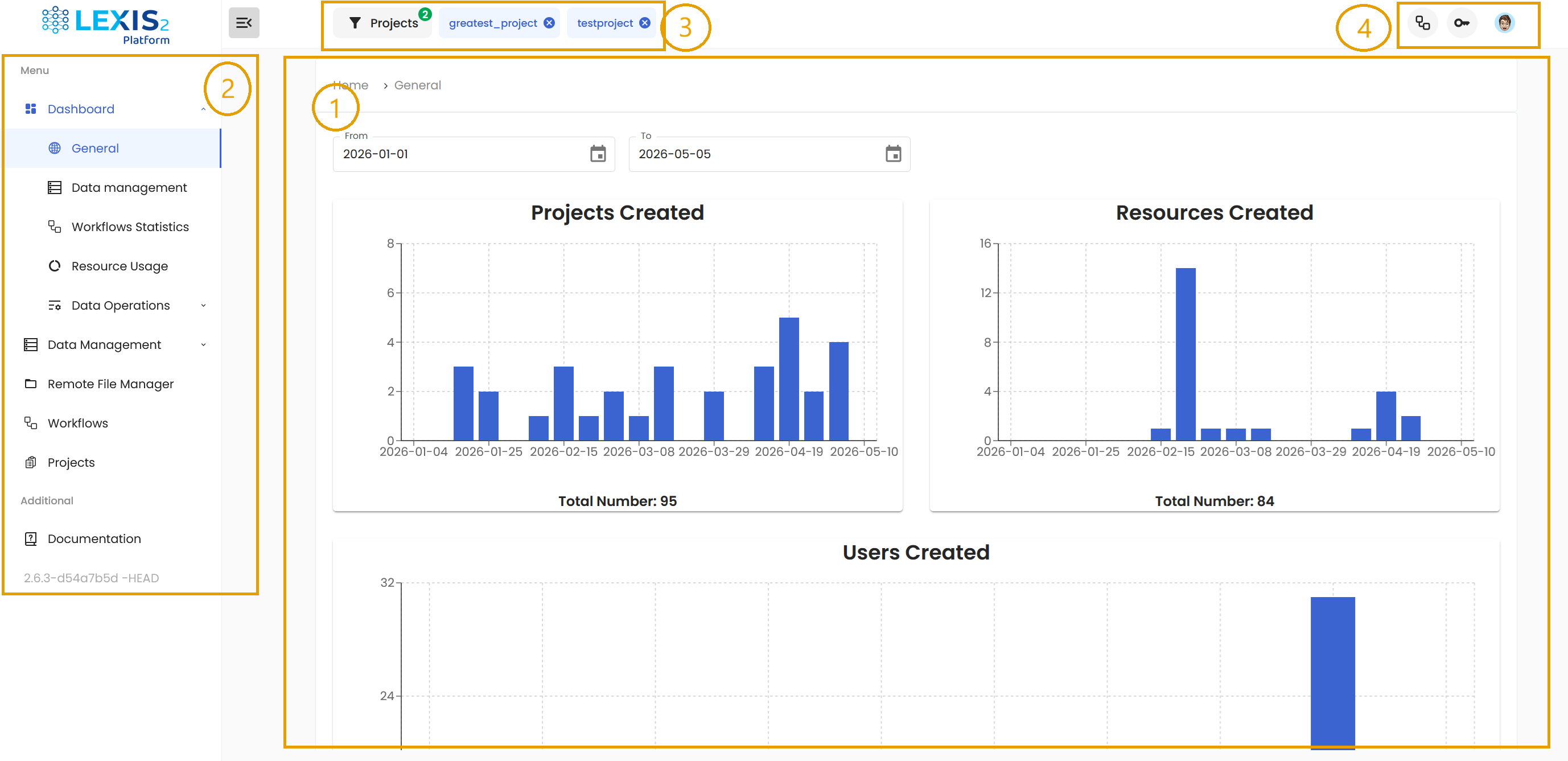
Task: Open the To date calendar picker
Action: (x=893, y=154)
